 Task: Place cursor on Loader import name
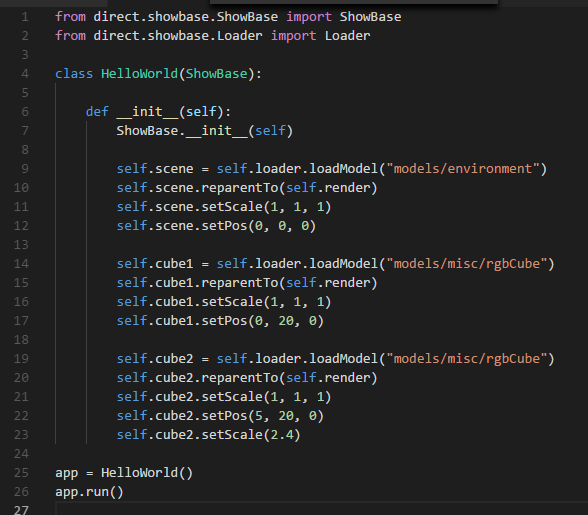tap(347, 36)
